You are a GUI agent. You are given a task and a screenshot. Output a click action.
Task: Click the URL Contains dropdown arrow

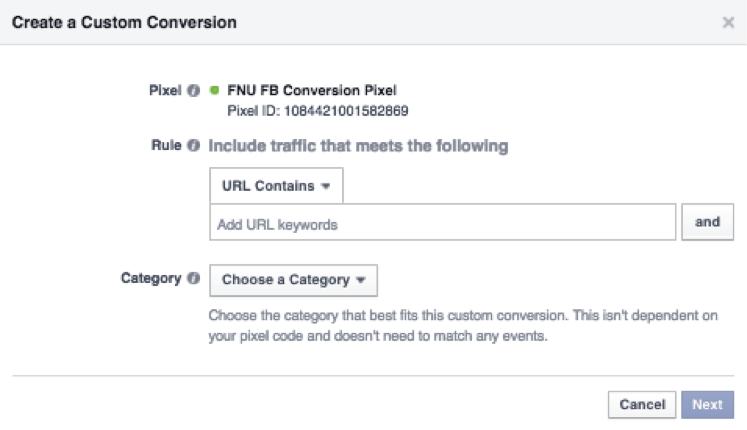[x=326, y=186]
